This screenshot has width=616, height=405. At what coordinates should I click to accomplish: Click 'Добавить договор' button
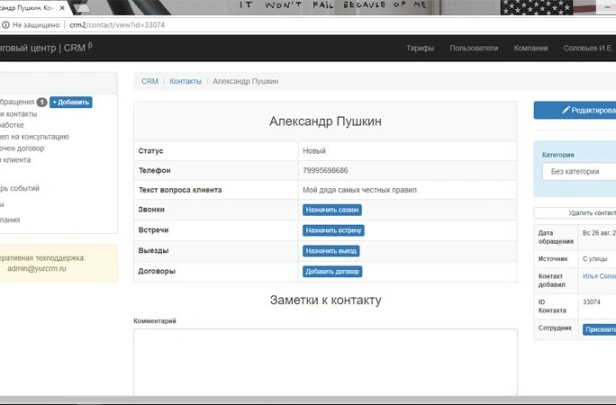pyautogui.click(x=332, y=271)
